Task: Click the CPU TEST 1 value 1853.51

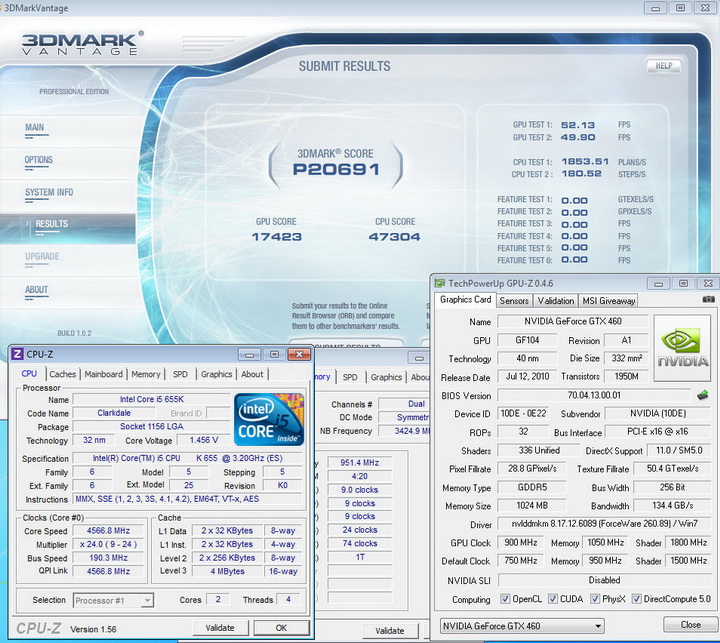Action: 585,162
